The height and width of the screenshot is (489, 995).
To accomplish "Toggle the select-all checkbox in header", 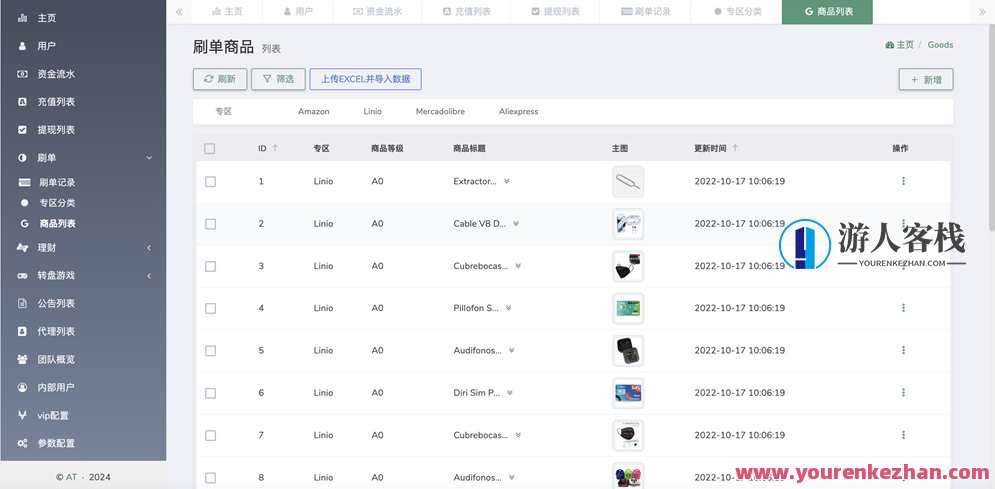I will (210, 148).
